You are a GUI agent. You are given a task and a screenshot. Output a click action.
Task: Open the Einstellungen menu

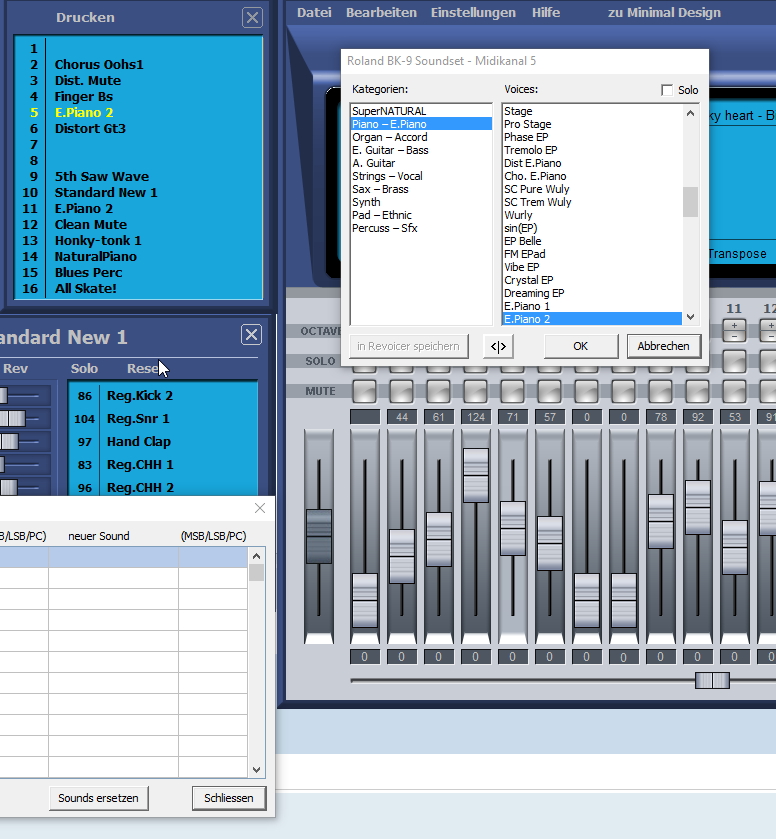[473, 13]
